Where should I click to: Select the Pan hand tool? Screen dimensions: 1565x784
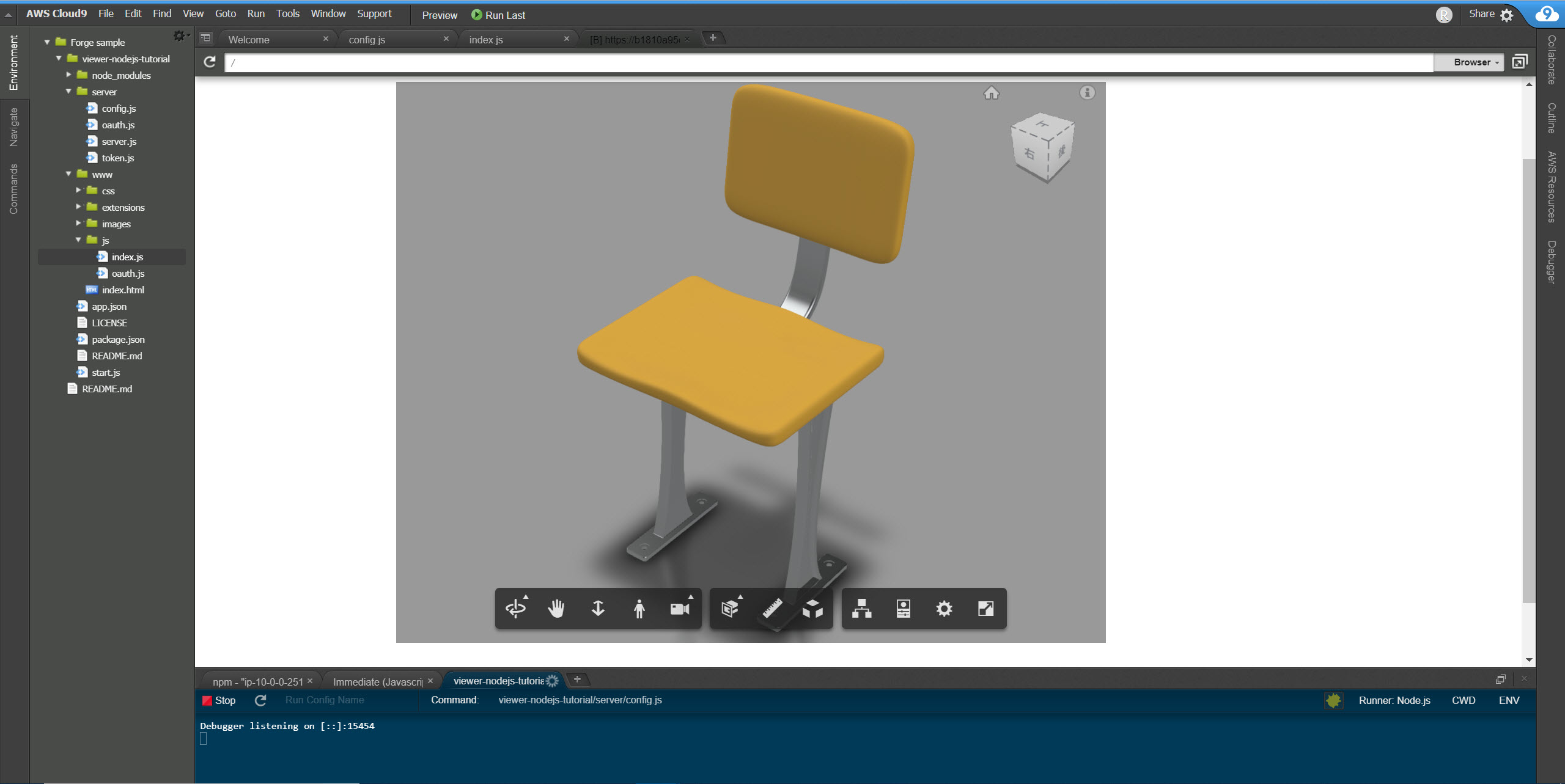point(556,608)
